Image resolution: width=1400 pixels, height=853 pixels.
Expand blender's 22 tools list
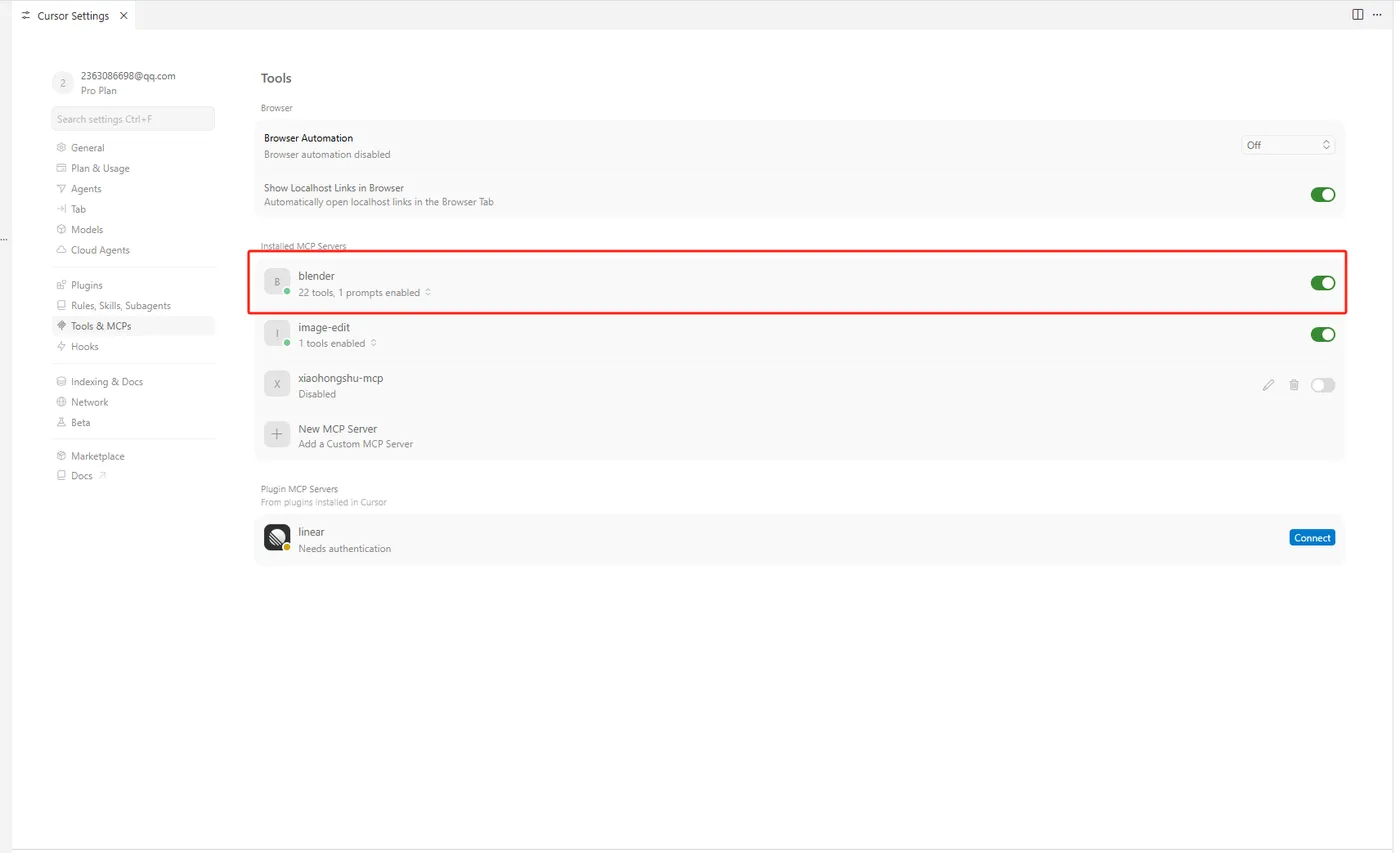[x=365, y=293]
